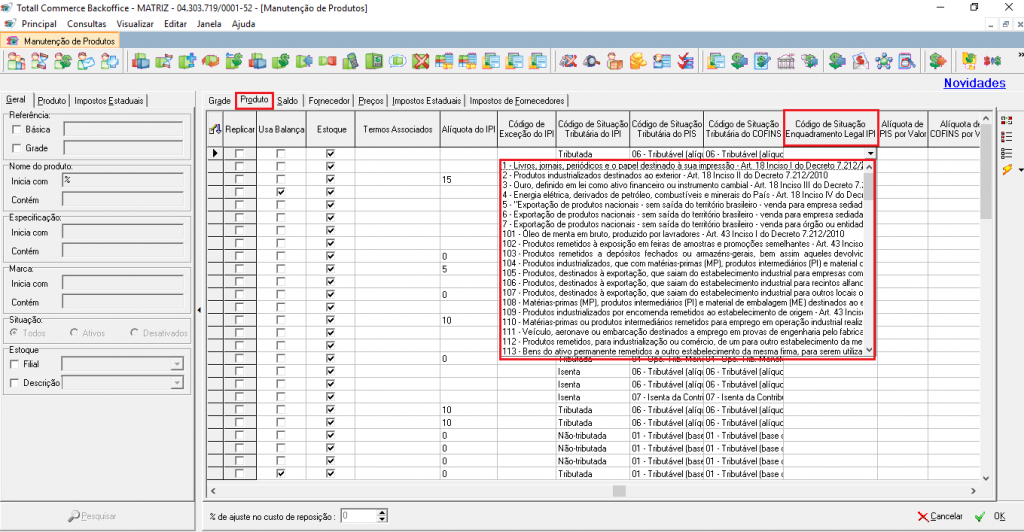Click the Novidades link
Viewport: 1024px width, 532px height.
tap(974, 84)
